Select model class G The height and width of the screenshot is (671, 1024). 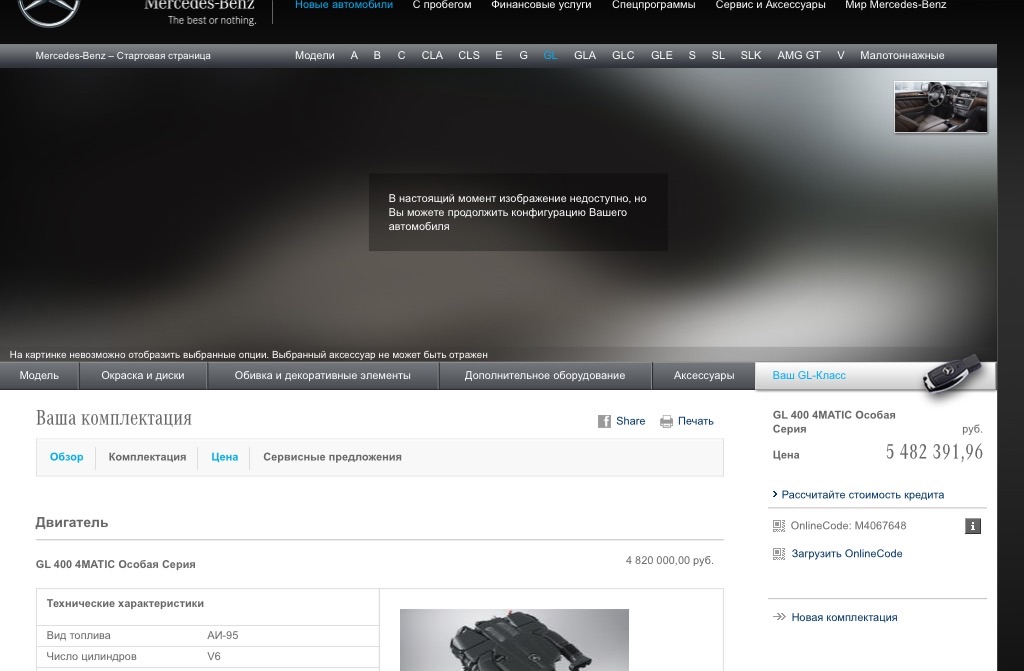[x=523, y=56]
